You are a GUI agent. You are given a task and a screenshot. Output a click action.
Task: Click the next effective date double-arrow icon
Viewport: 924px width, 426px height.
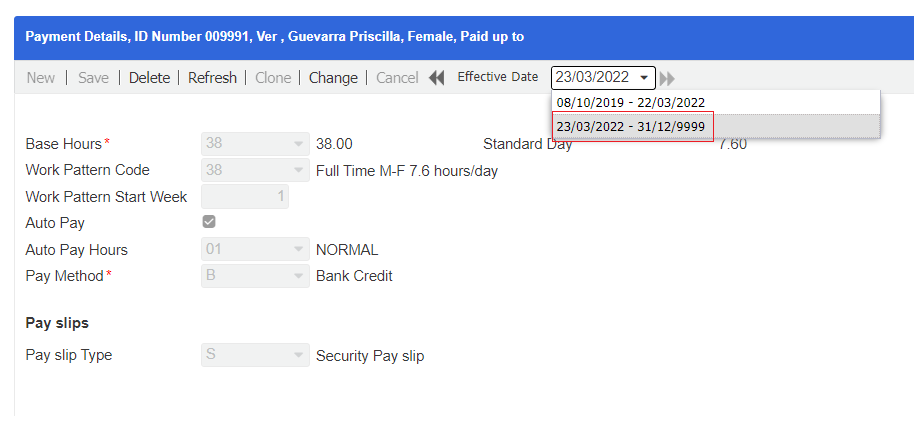[x=667, y=79]
